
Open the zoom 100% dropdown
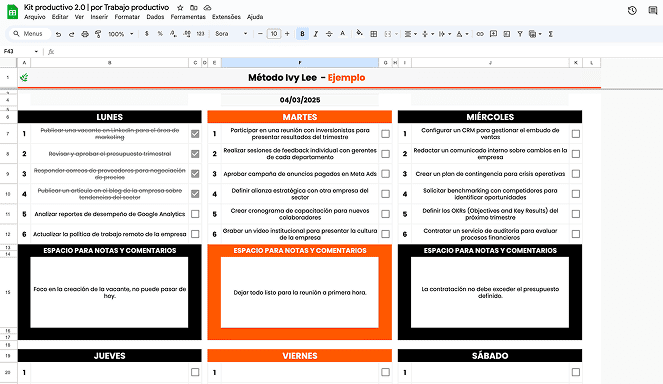[x=121, y=34]
